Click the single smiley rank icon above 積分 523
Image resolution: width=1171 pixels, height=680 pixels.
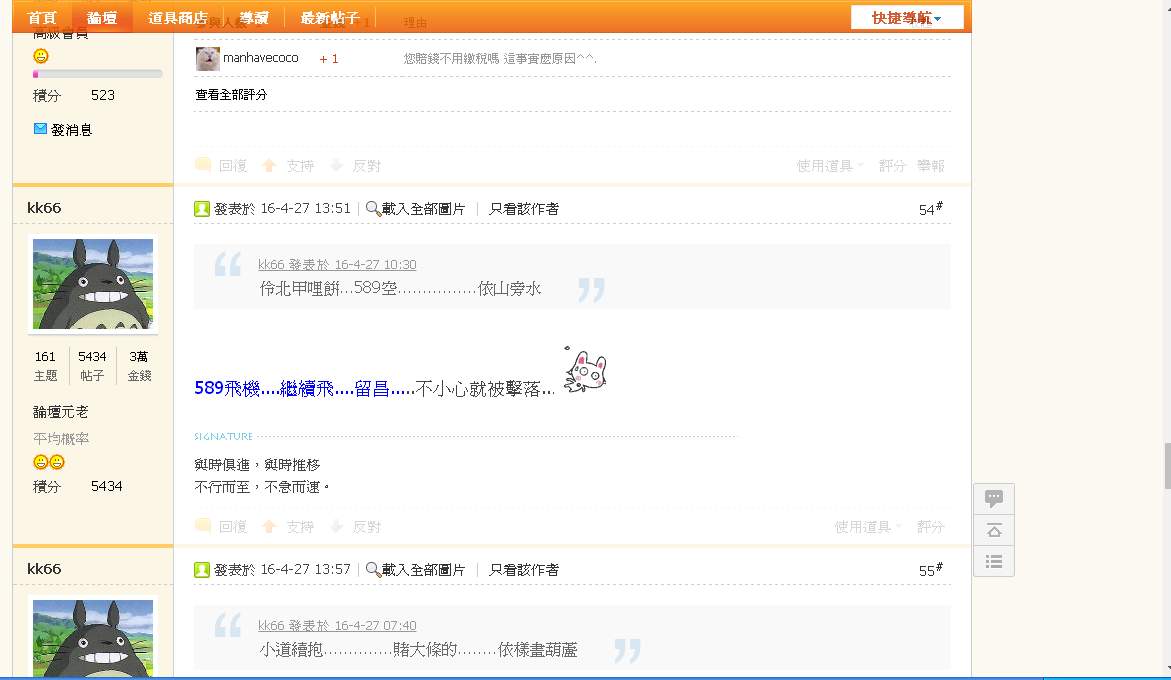tap(41, 56)
